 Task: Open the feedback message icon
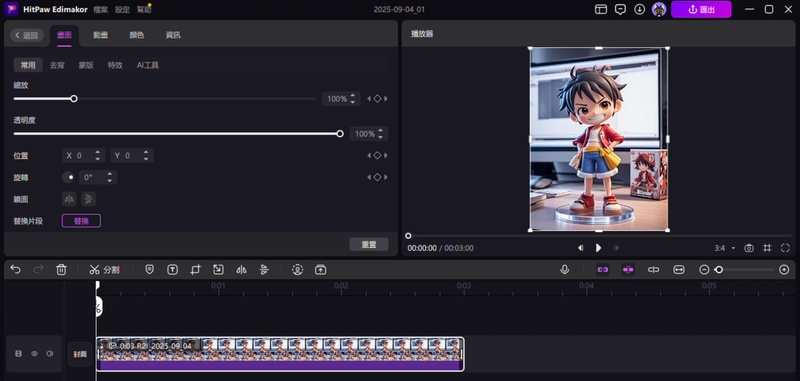coord(620,9)
